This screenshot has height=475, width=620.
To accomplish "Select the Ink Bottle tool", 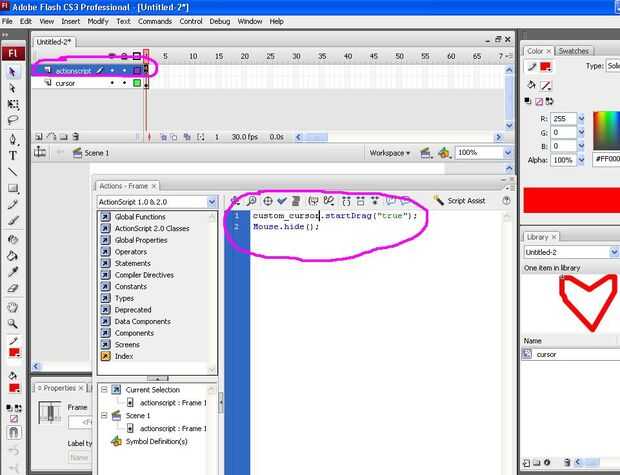I will 13,239.
